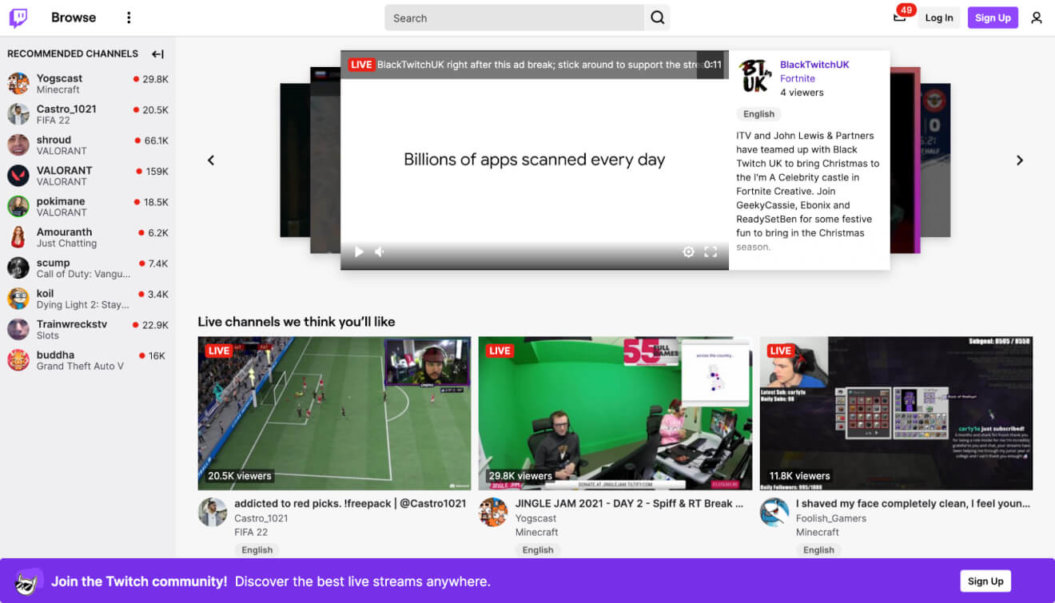Screen dimensions: 1055x603
Task: Collapse the Recommended Channels sidebar
Action: pos(156,53)
